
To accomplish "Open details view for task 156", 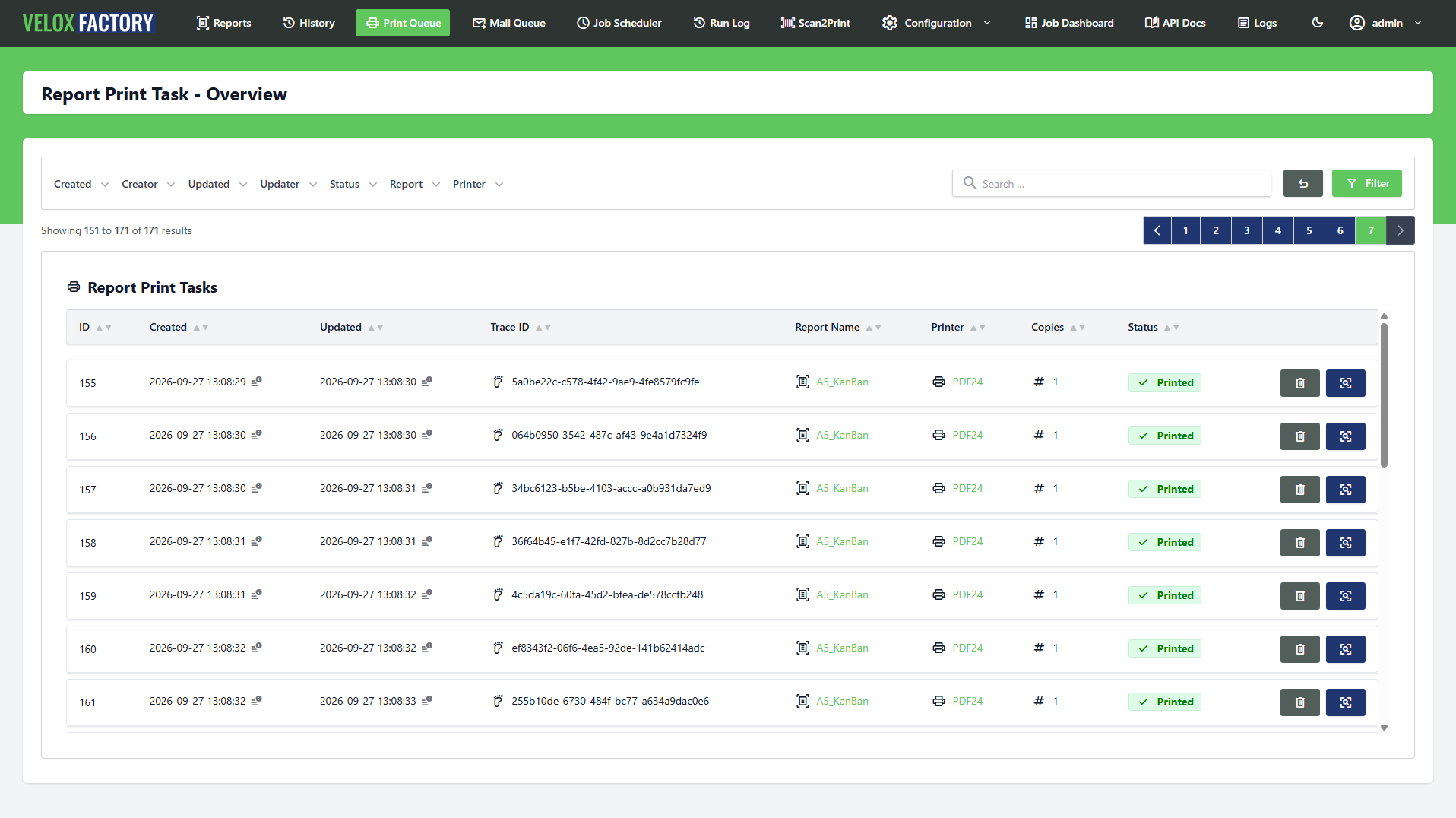I will pyautogui.click(x=1346, y=436).
